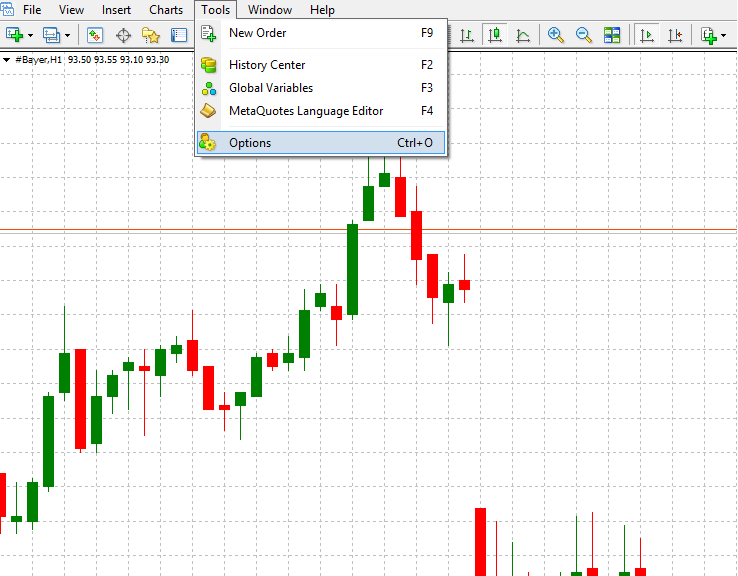Screen dimensions: 738x576
Task: Zoom out of the chart
Action: pyautogui.click(x=584, y=36)
